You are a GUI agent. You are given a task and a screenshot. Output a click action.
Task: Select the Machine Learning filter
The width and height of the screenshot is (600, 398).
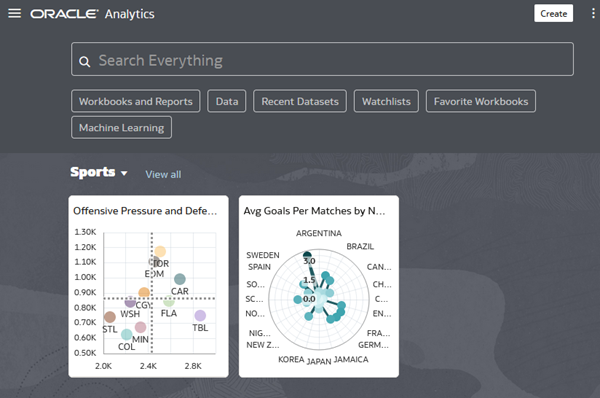pos(121,127)
